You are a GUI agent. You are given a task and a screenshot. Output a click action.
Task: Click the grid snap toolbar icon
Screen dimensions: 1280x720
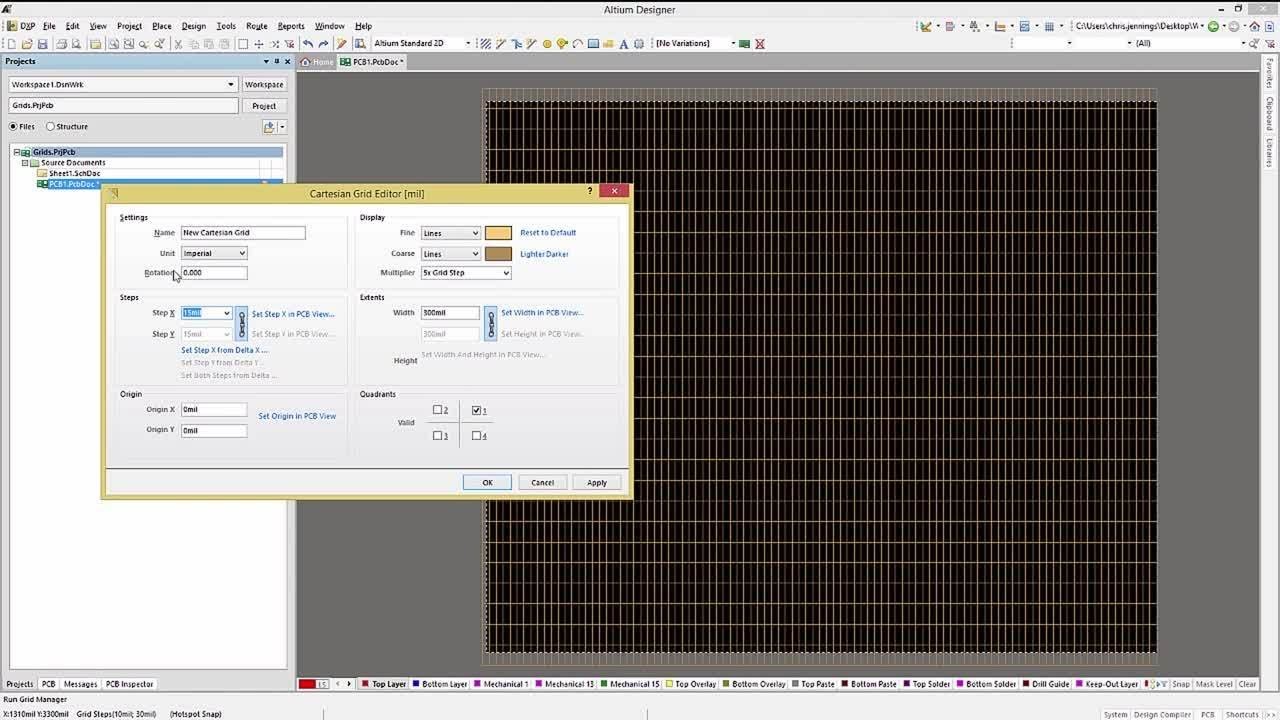[x=1049, y=26]
